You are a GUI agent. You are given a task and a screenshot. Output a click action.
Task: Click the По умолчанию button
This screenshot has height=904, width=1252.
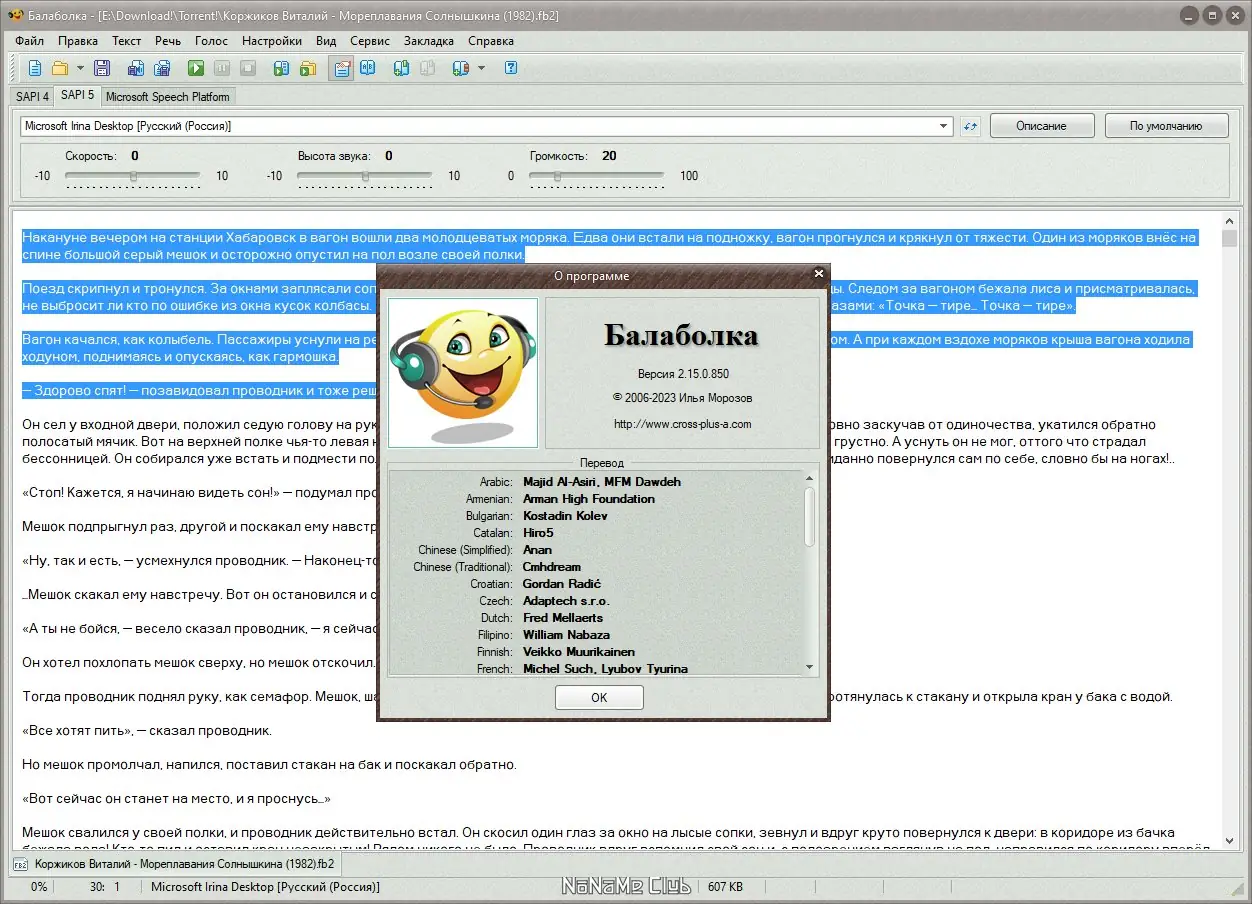click(1166, 126)
